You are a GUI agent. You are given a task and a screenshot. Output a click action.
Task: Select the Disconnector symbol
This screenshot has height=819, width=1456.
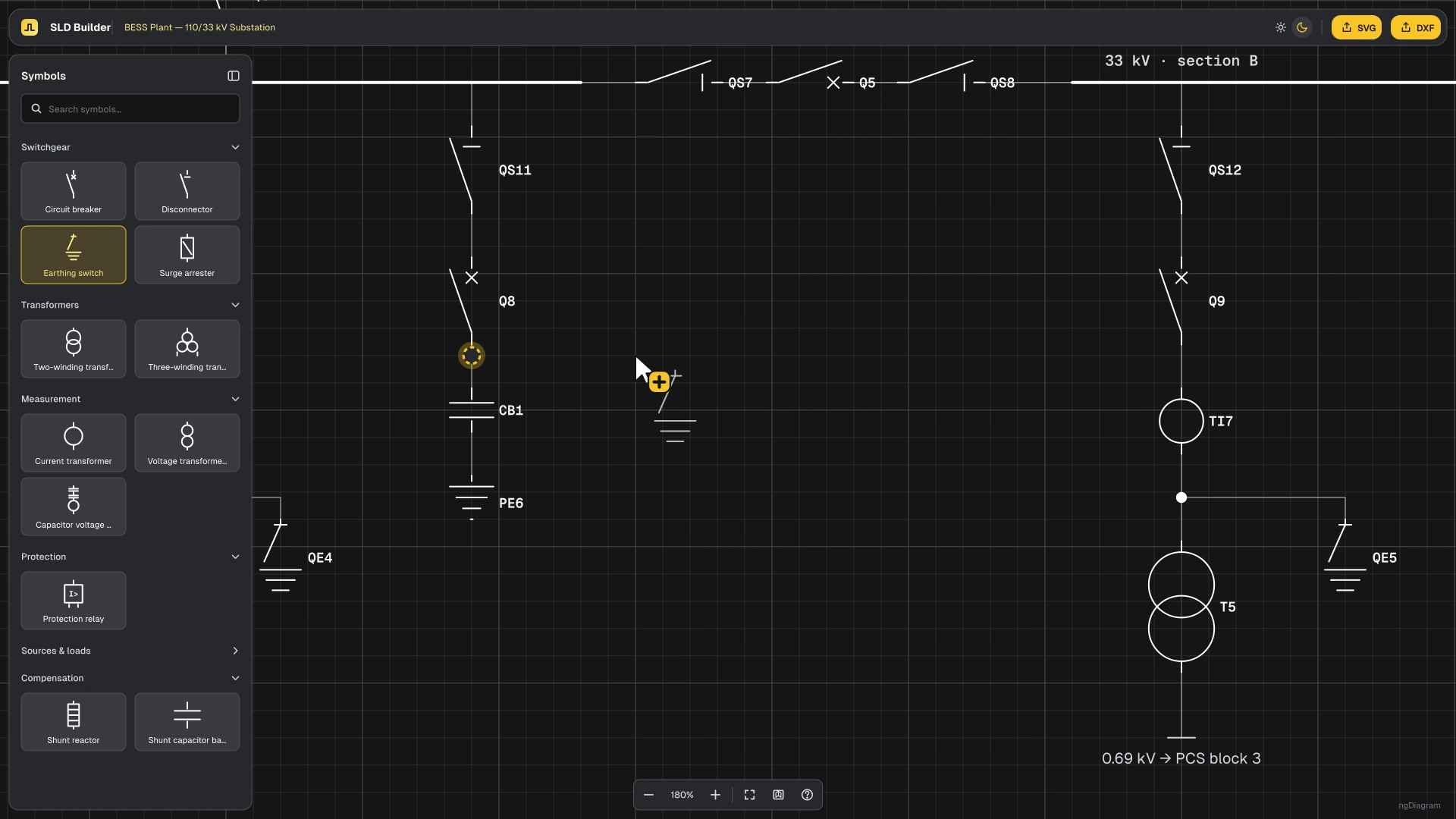click(187, 191)
